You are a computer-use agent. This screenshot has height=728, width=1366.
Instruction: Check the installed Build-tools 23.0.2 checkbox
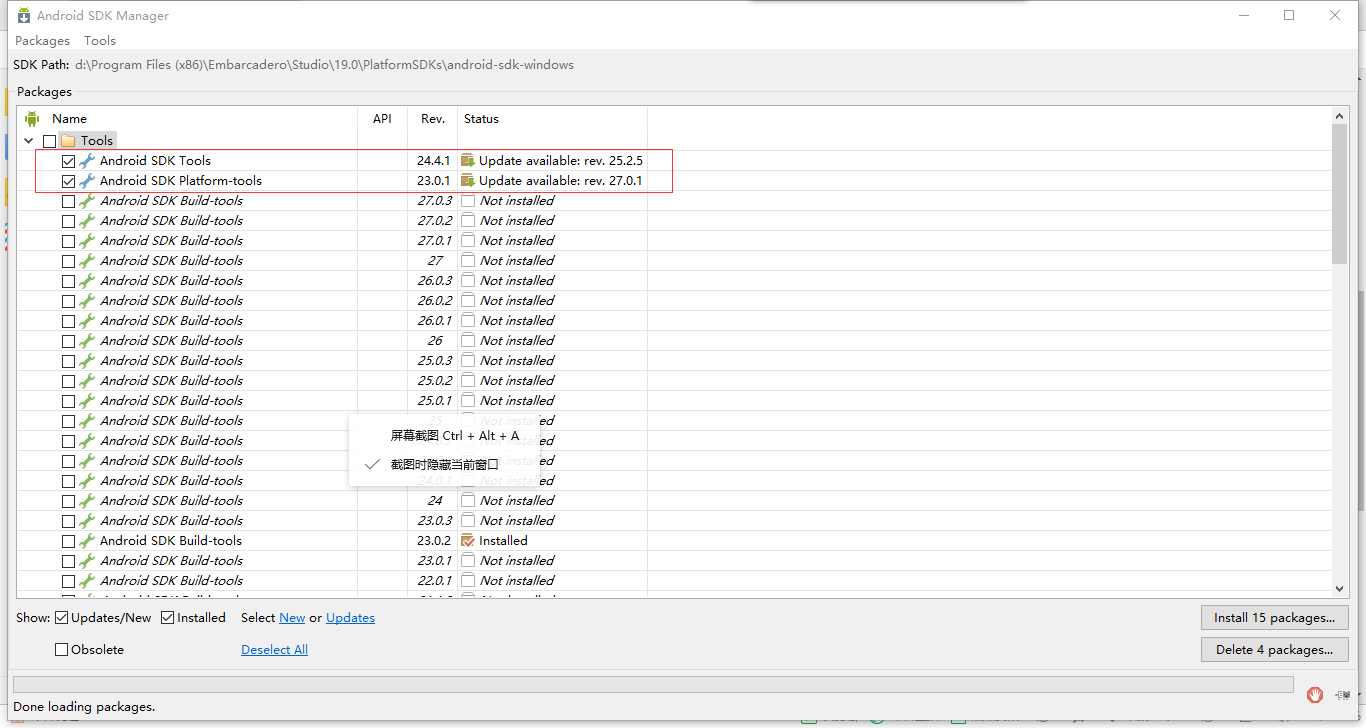[68, 541]
